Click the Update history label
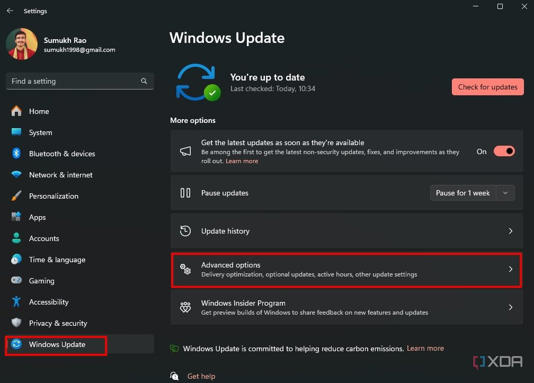Screen dimensions: 534x383 (x=225, y=231)
